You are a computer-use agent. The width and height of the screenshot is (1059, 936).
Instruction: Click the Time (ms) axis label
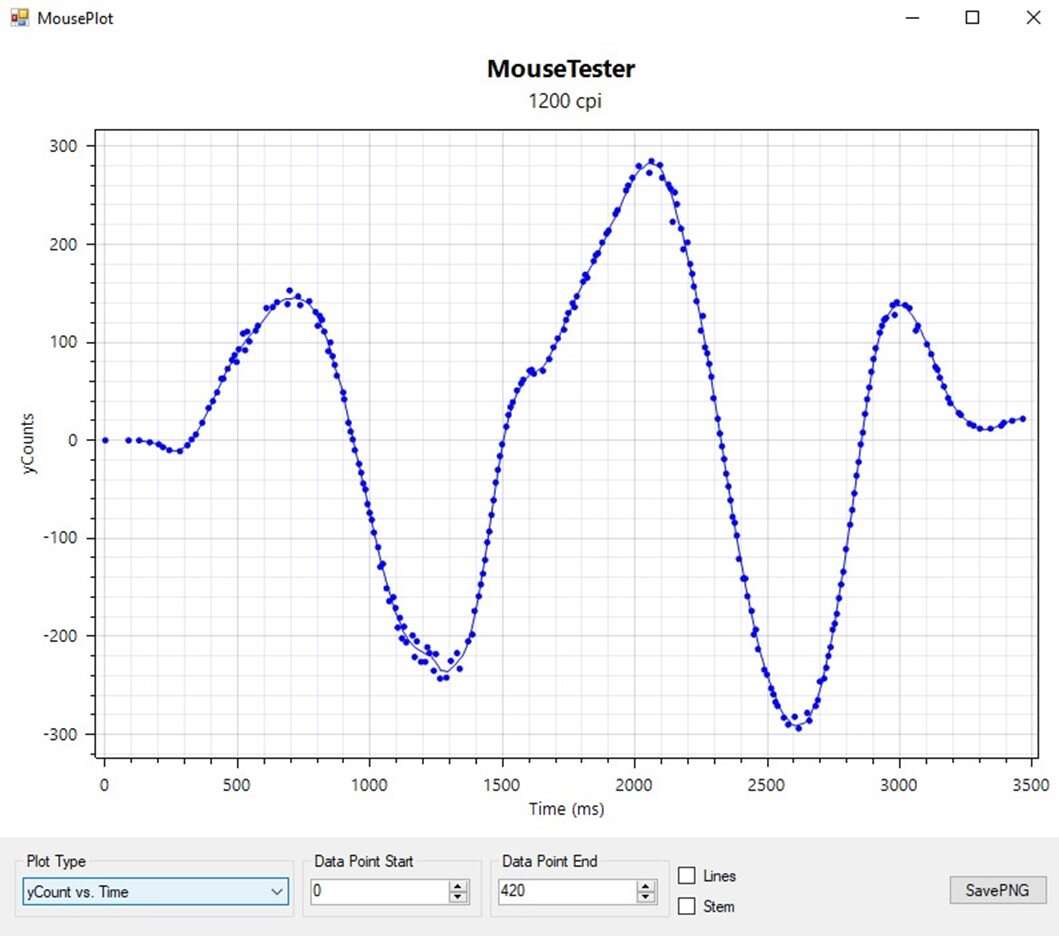pos(566,809)
